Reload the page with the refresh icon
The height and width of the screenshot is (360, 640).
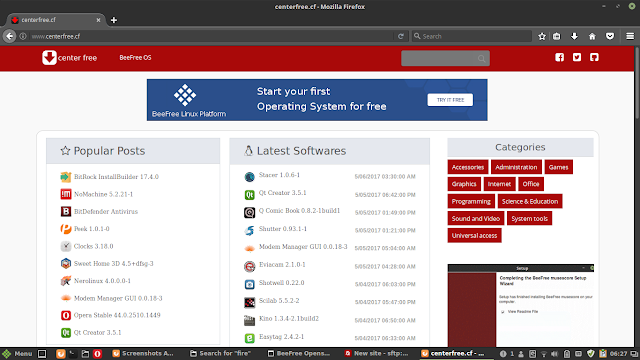point(401,36)
